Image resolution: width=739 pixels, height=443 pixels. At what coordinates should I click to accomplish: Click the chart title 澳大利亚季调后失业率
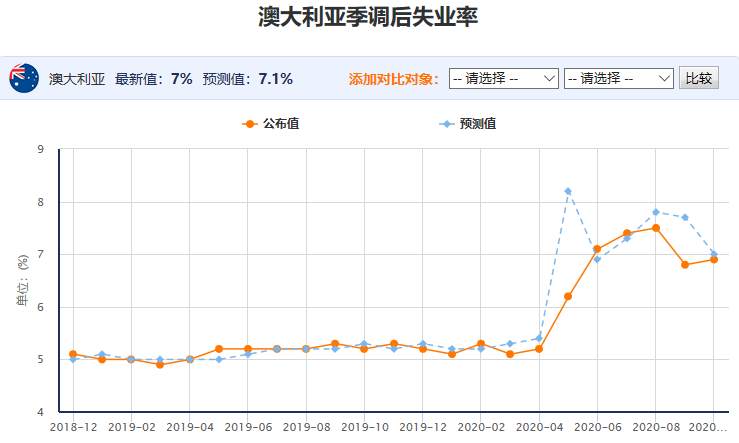pos(368,17)
